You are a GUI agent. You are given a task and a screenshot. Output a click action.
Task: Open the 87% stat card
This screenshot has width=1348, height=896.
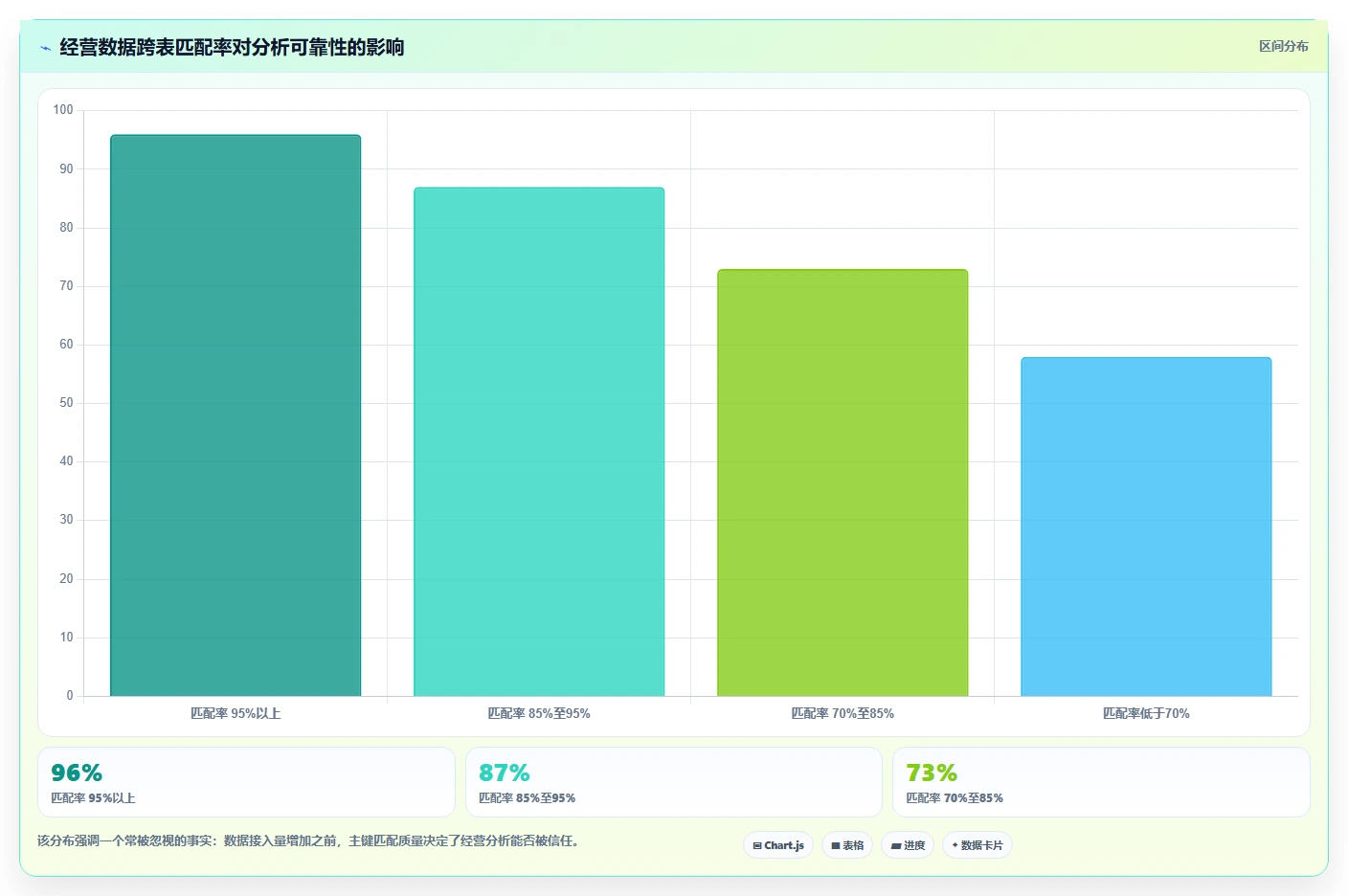pyautogui.click(x=673, y=782)
